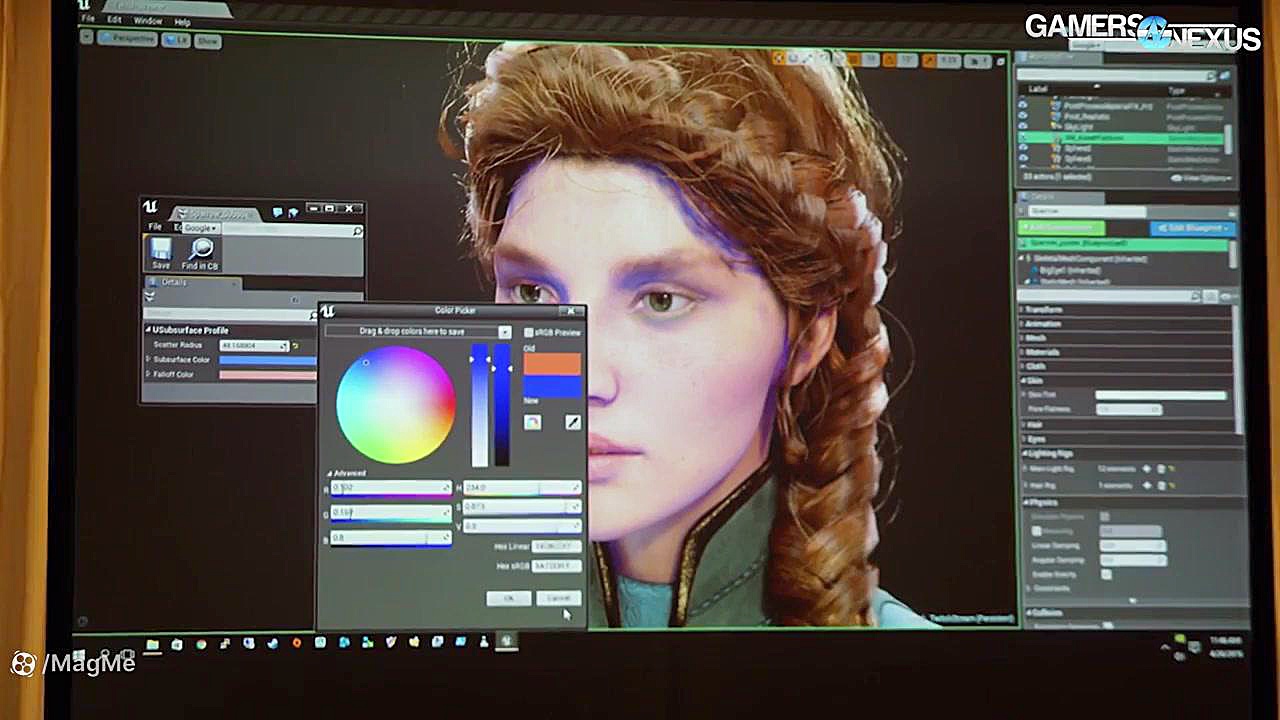This screenshot has width=1280, height=720.
Task: Click Lit view mode button
Action: (176, 40)
